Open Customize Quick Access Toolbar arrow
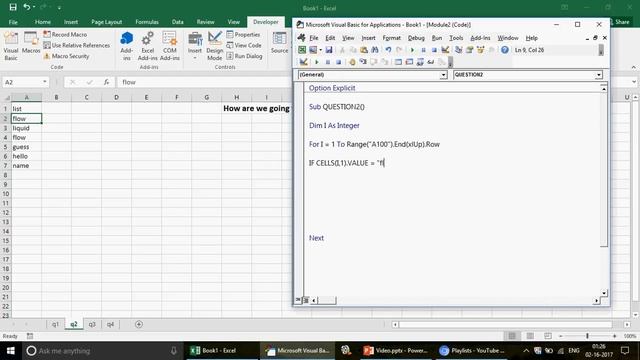 (x=59, y=7)
